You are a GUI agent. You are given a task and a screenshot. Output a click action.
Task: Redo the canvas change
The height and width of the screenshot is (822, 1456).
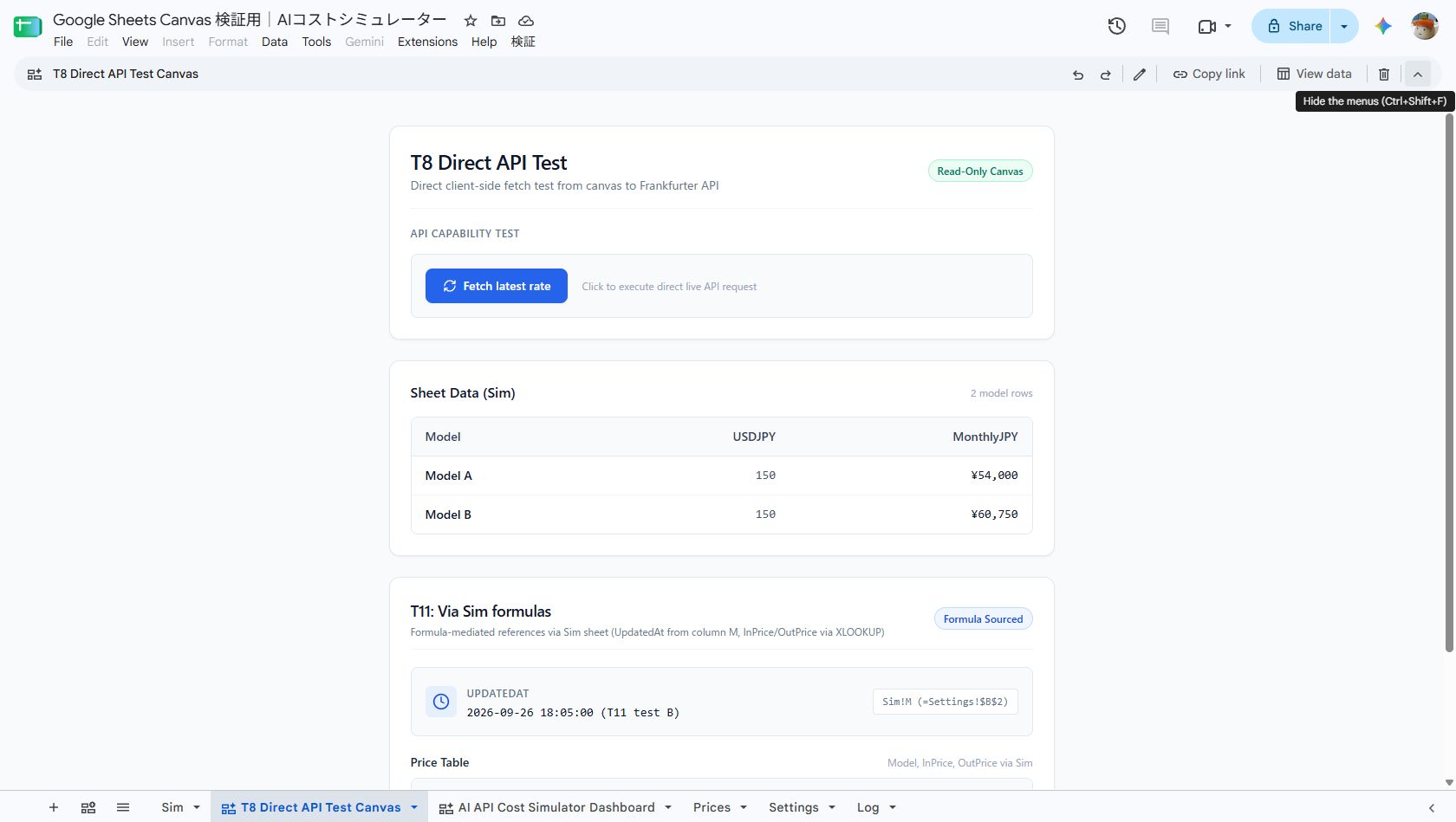point(1105,74)
